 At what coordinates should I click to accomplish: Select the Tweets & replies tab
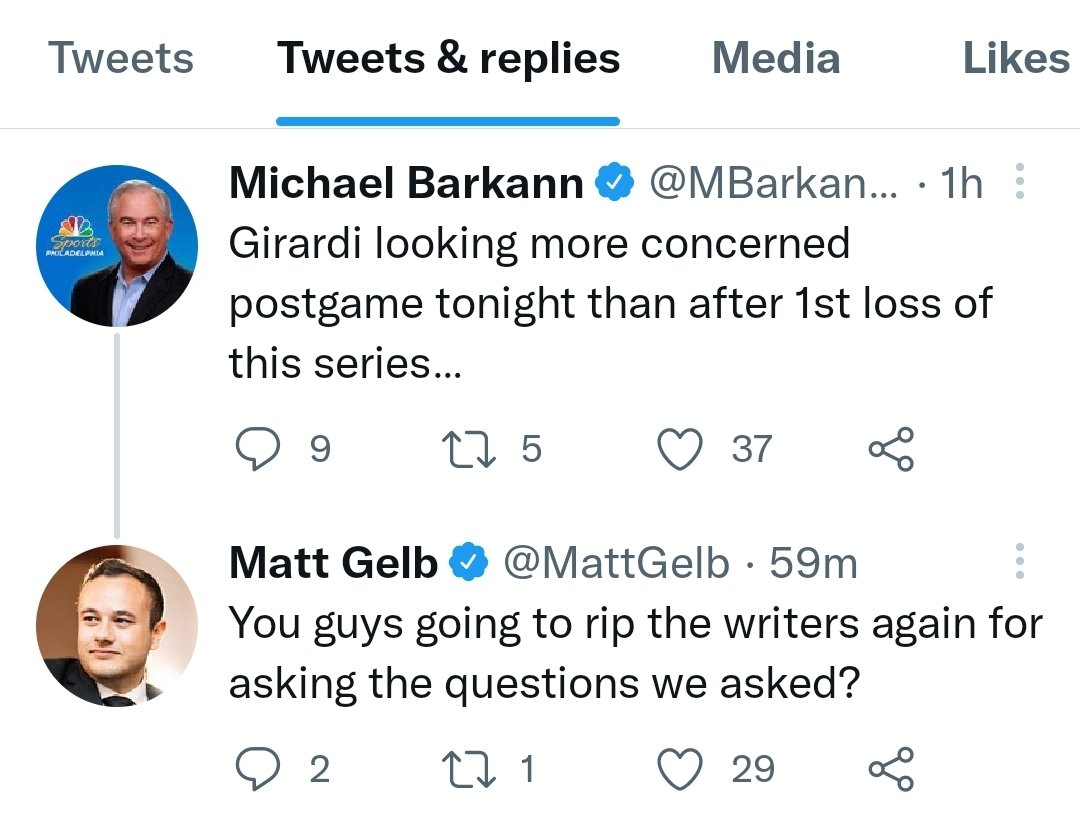448,58
